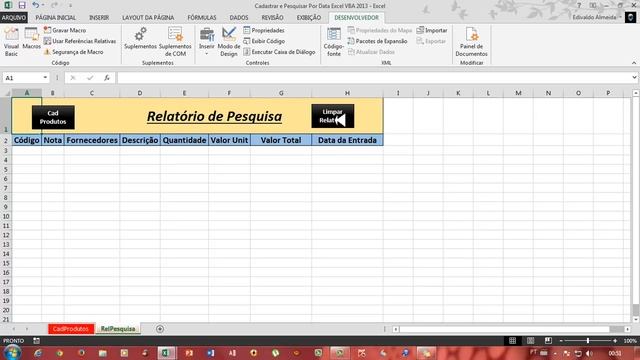Open the CadProdutos sheet tab
This screenshot has height=360, width=640.
[71, 329]
